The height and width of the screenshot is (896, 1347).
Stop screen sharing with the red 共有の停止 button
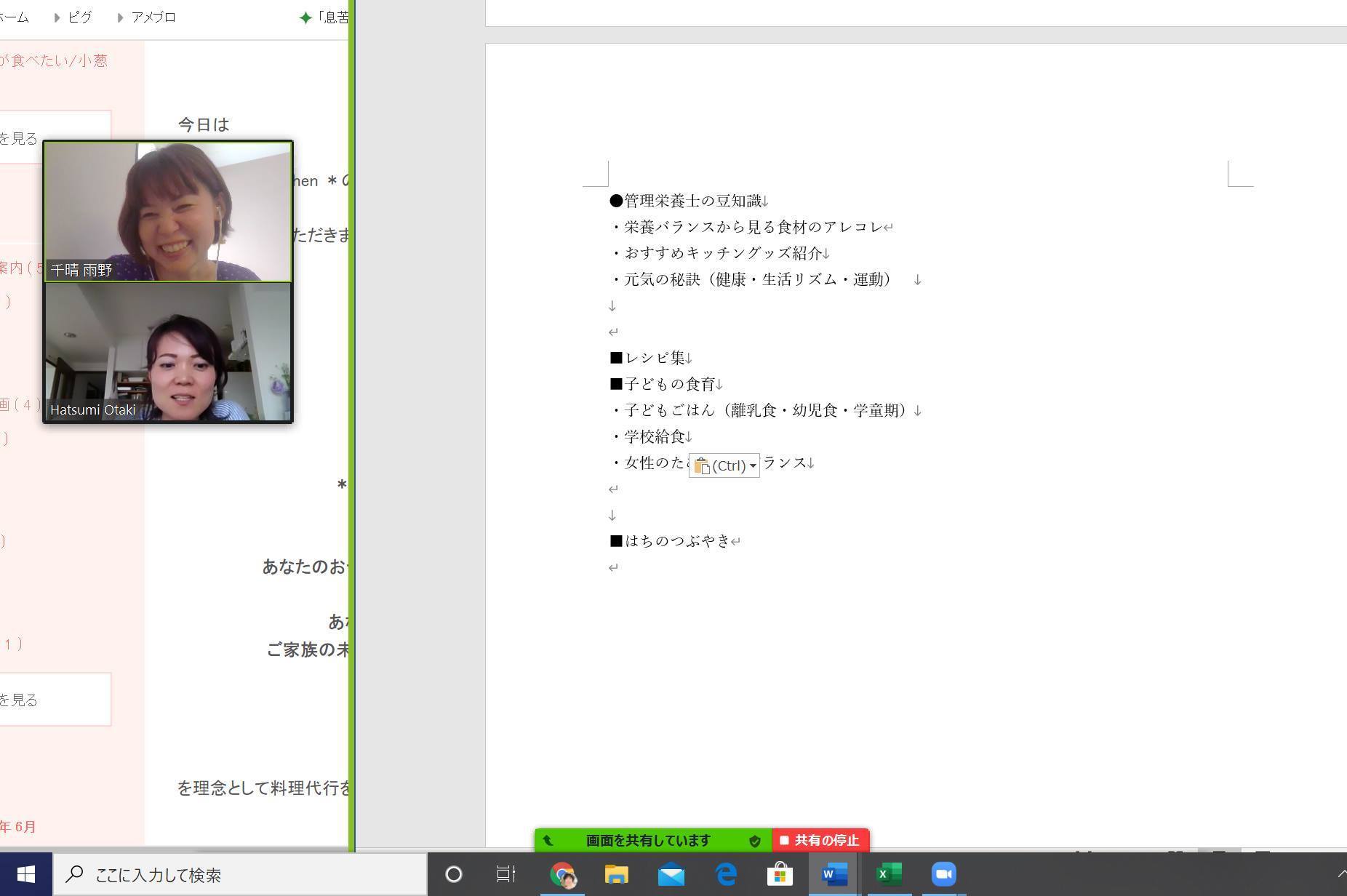820,840
